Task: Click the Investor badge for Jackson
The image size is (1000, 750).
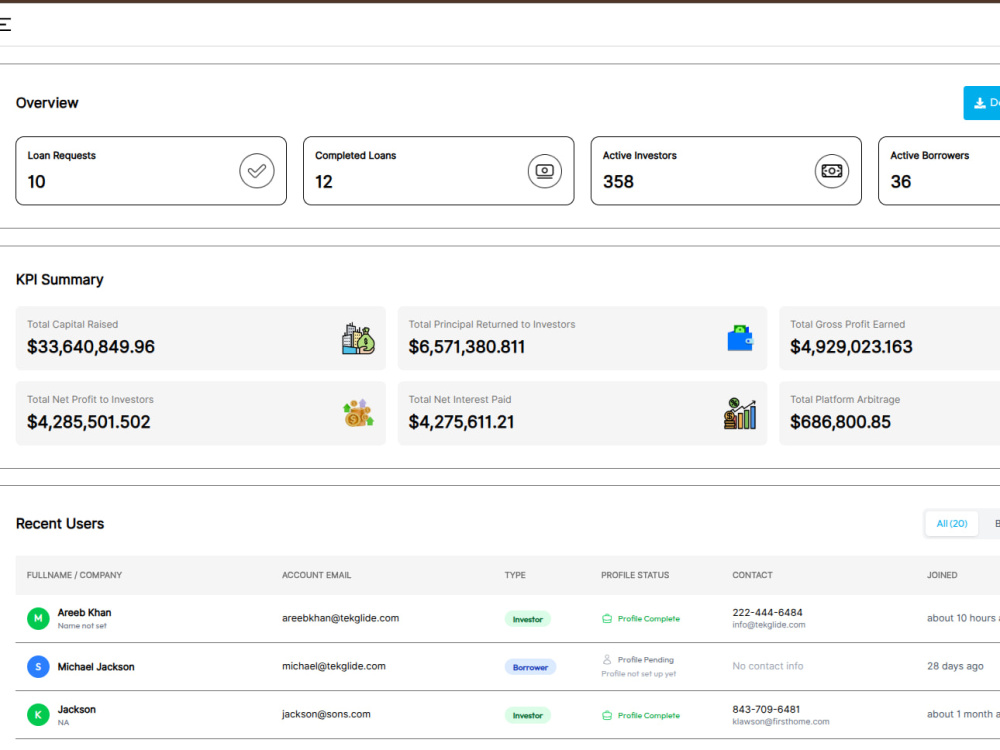Action: pos(527,716)
